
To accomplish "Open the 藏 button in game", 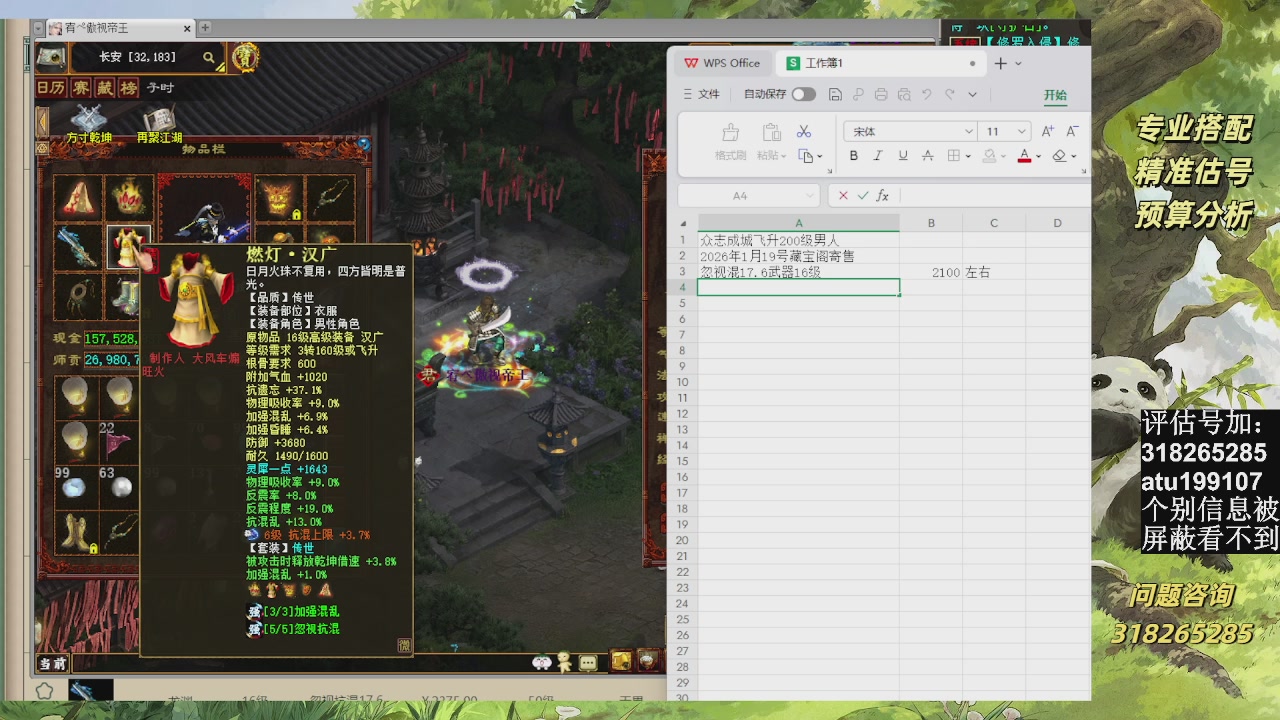I will point(105,88).
